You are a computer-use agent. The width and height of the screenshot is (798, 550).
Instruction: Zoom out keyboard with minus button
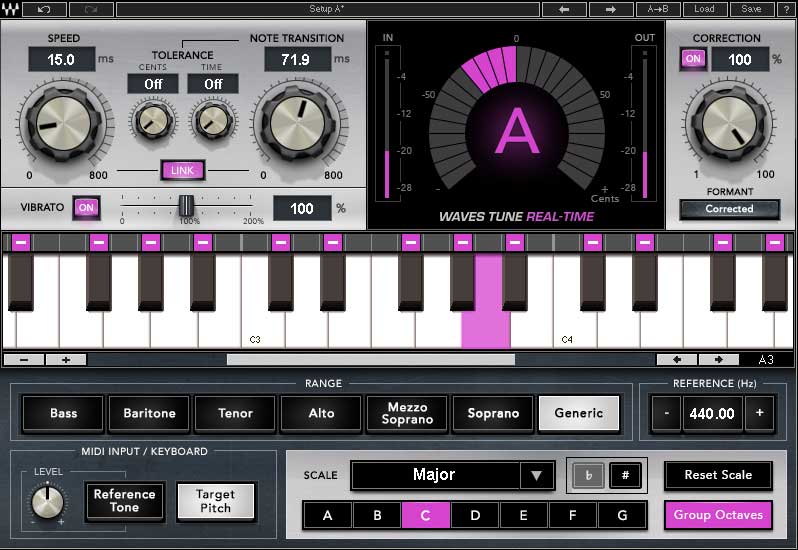[x=24, y=359]
